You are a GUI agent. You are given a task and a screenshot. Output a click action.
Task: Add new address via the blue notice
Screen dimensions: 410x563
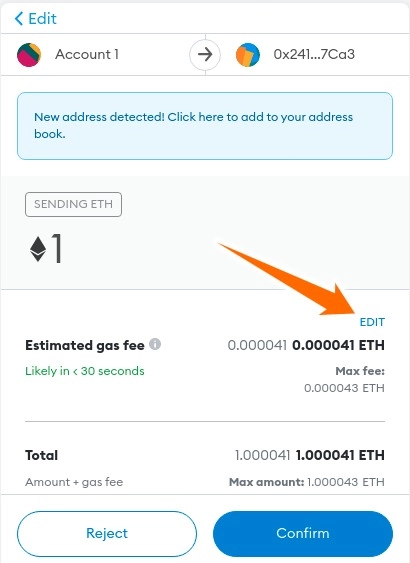pyautogui.click(x=205, y=126)
